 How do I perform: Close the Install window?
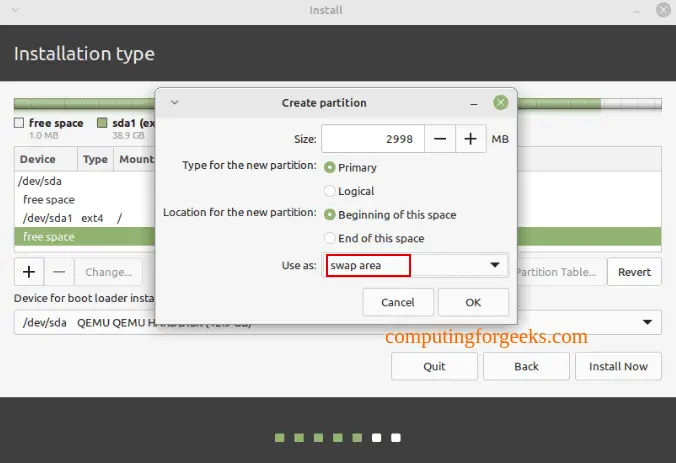click(x=663, y=9)
